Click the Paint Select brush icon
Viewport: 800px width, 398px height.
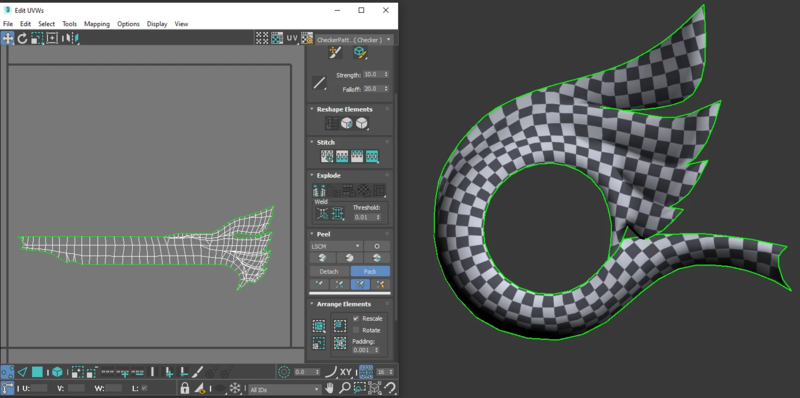coord(198,372)
